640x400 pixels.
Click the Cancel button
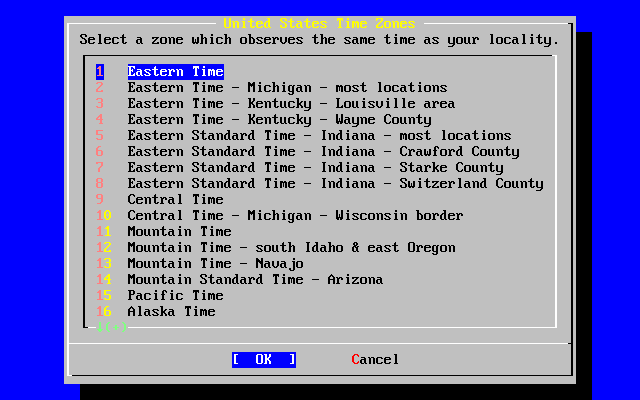click(375, 360)
